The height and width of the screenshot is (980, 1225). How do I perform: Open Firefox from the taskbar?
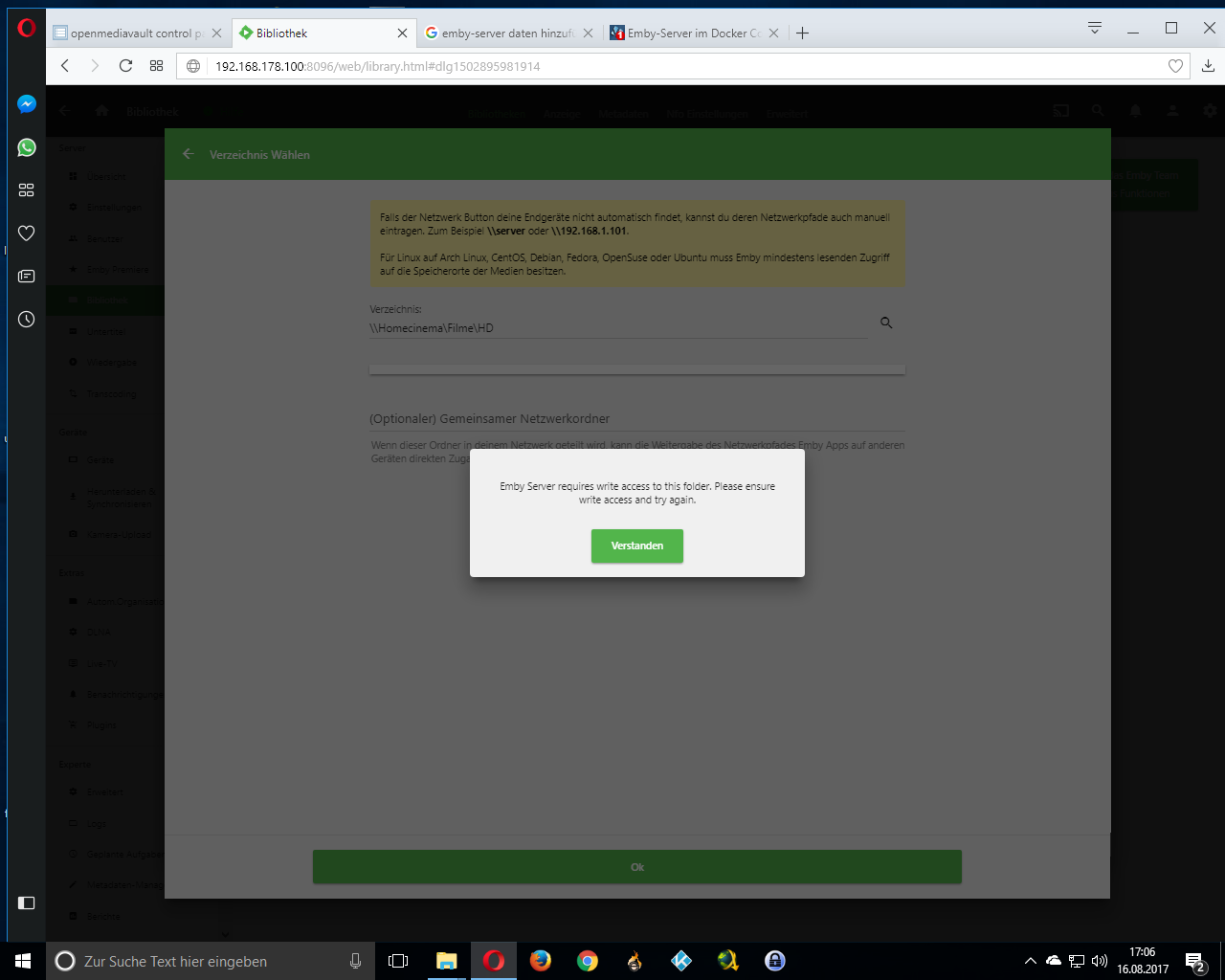click(x=541, y=961)
